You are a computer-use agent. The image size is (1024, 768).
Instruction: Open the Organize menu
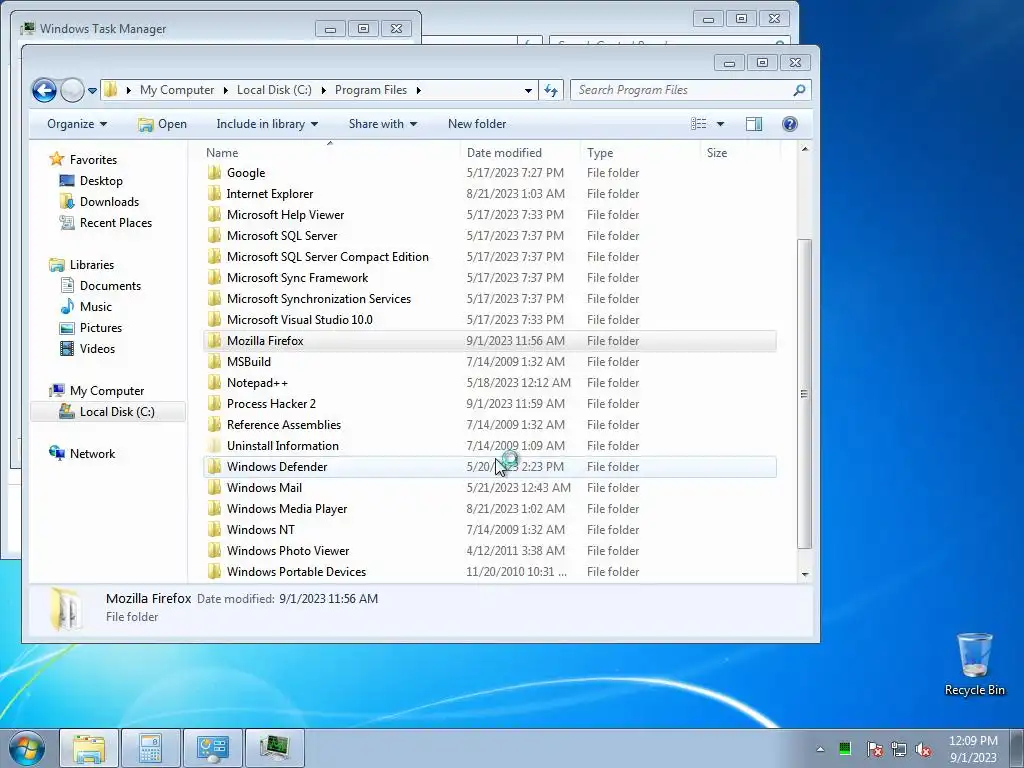click(76, 124)
